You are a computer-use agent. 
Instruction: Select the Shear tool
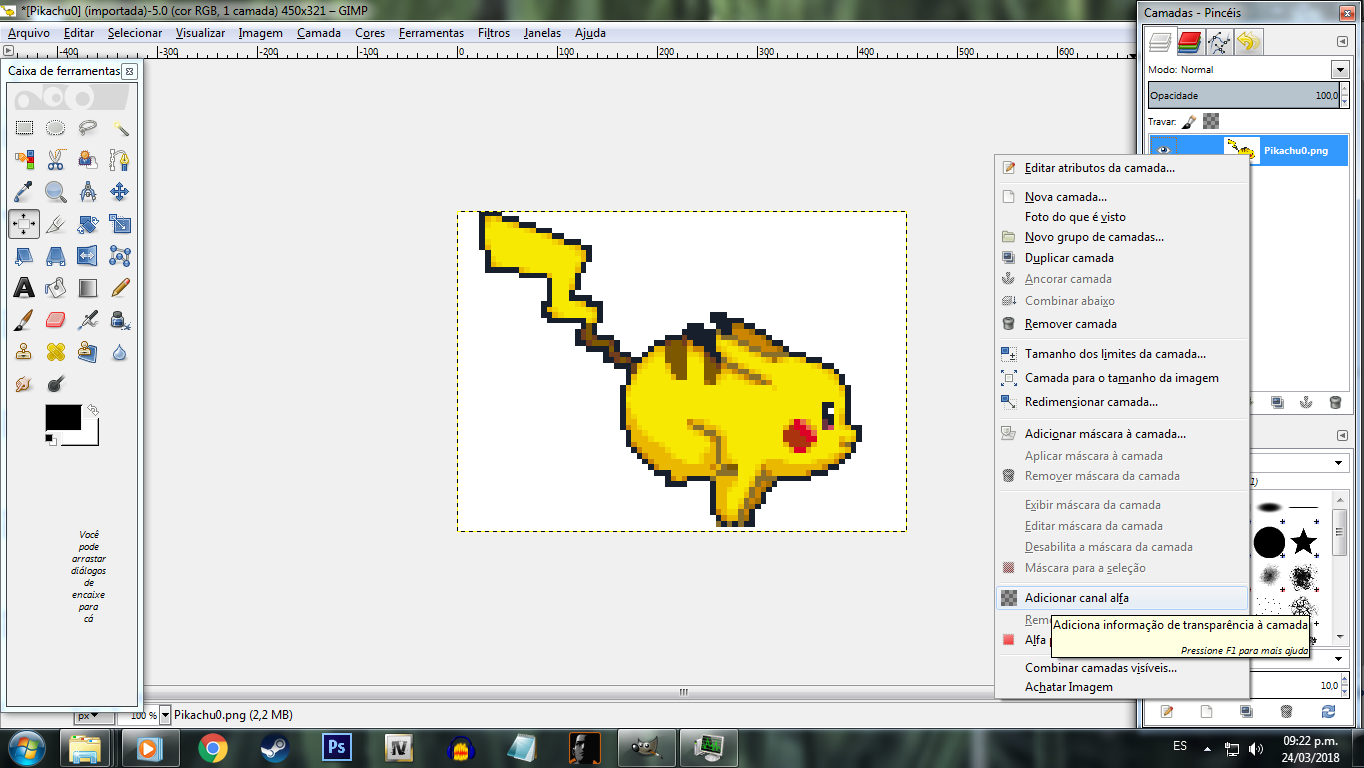(24, 256)
